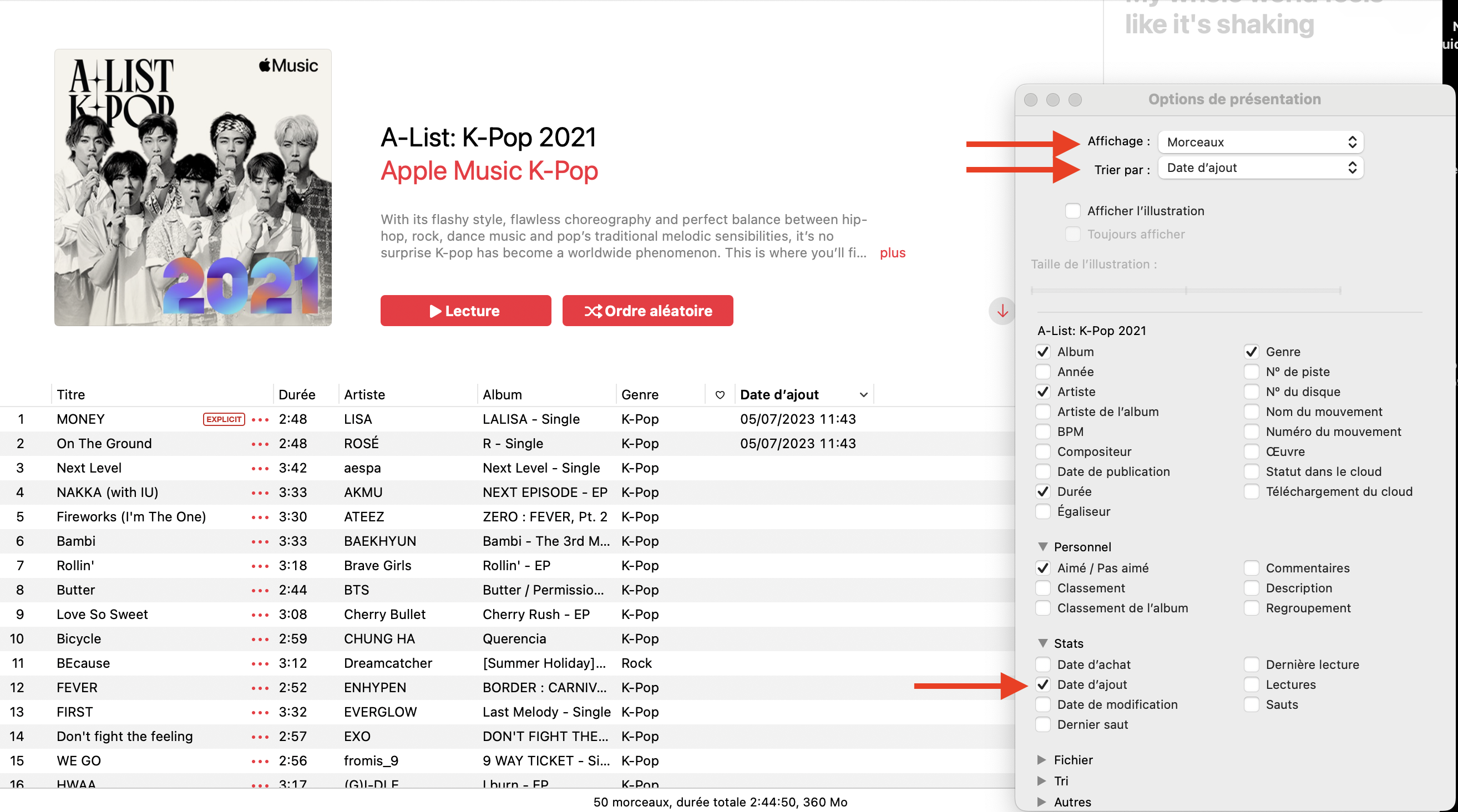The image size is (1458, 812).
Task: Enable the Année column checkbox
Action: pos(1042,372)
